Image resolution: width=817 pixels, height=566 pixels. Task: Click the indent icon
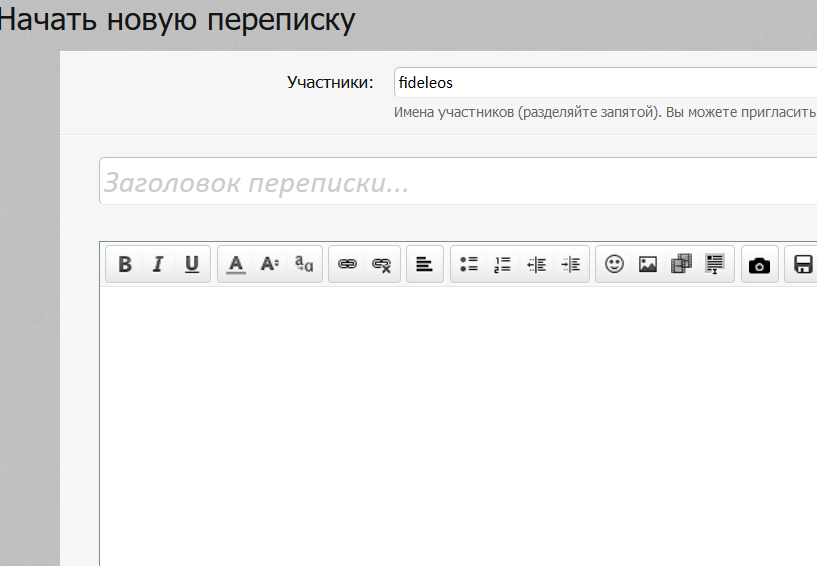coord(570,264)
